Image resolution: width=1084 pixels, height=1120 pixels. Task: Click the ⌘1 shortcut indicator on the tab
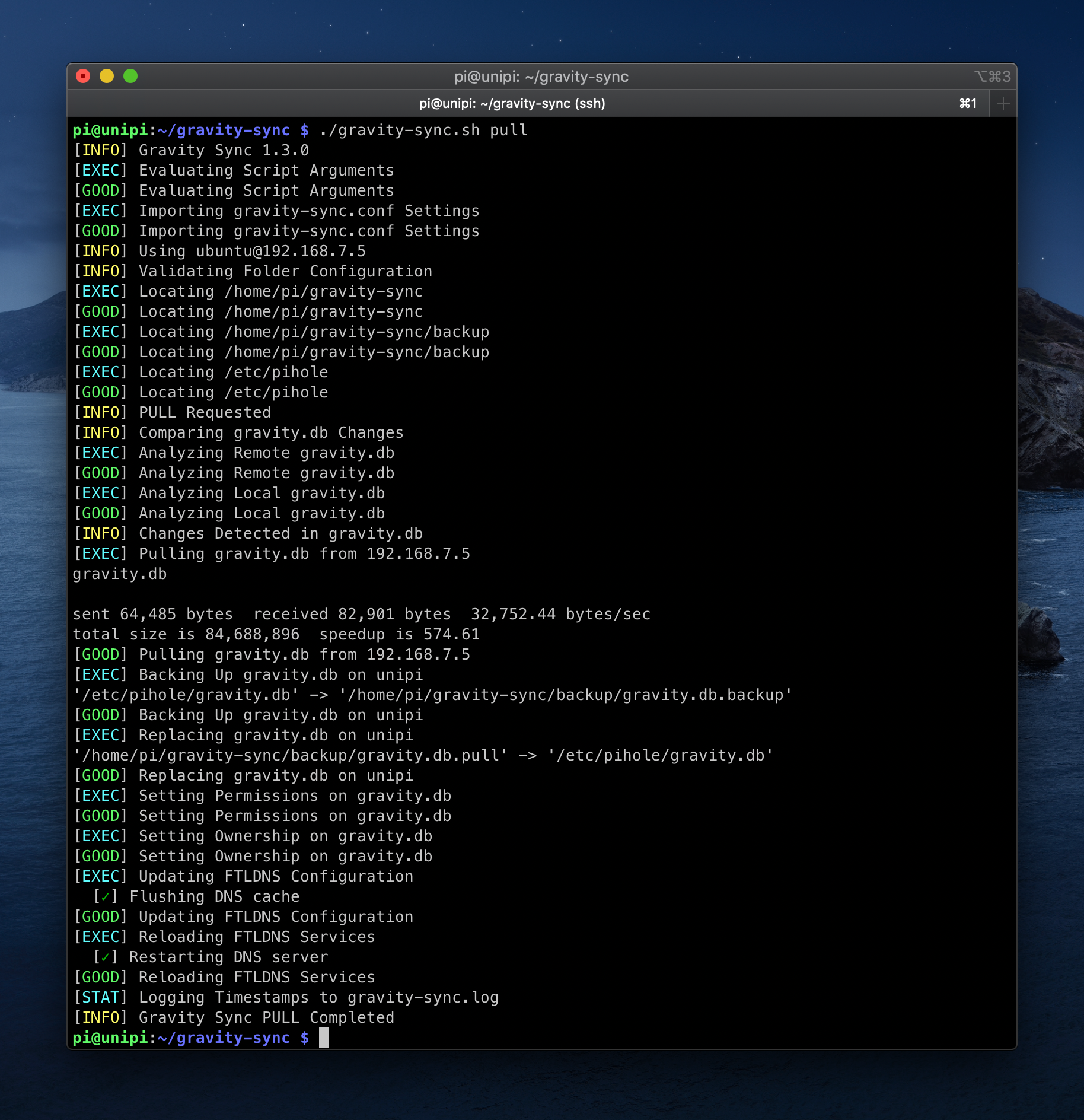(968, 104)
